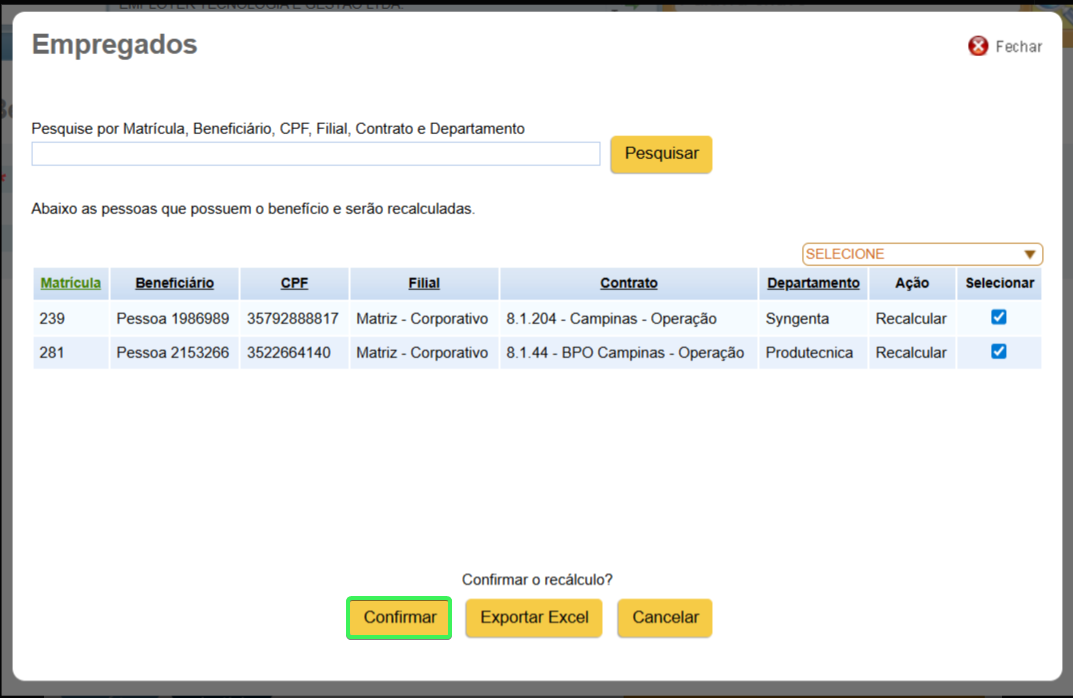Cancel the recalculation with Cancelar
1073x698 pixels.
pyautogui.click(x=665, y=618)
